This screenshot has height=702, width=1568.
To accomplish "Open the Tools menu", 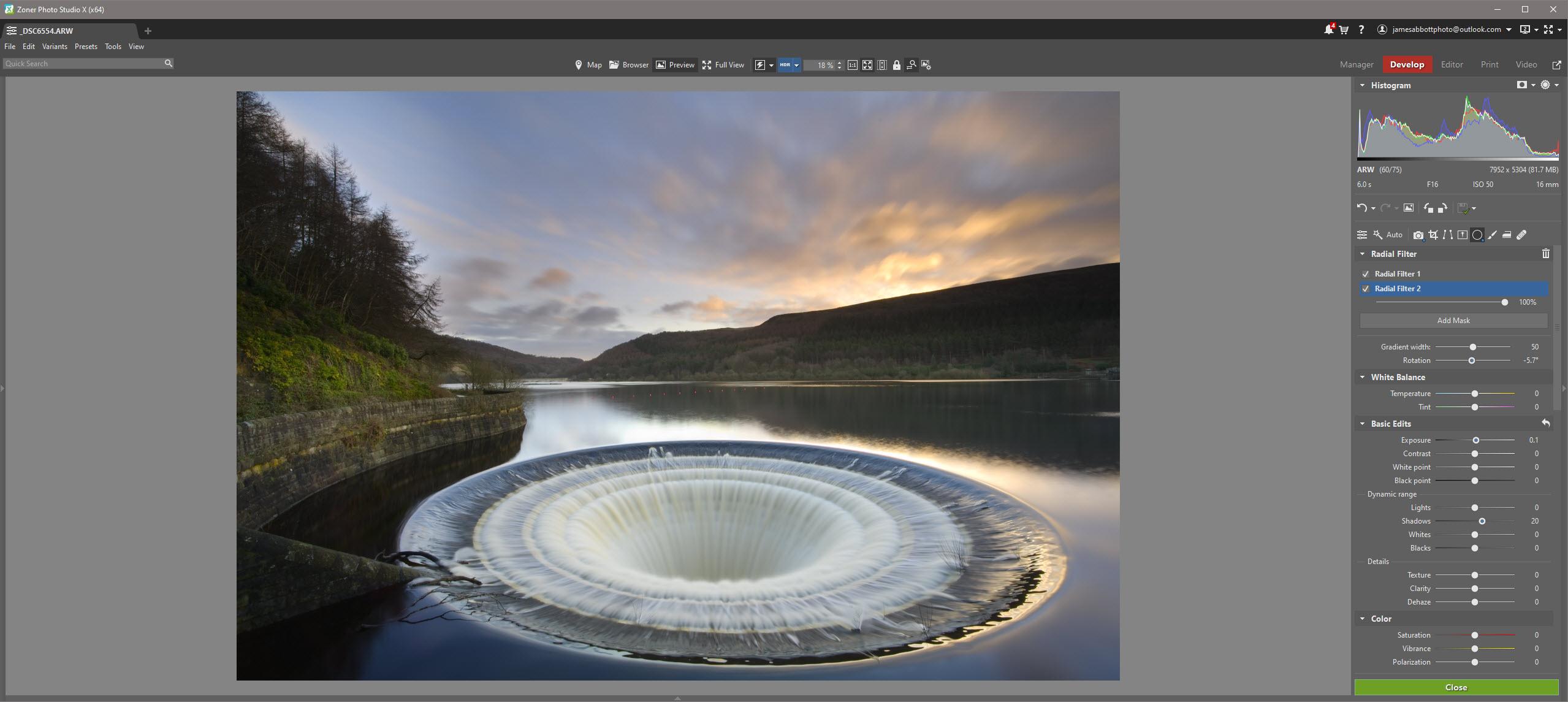I will [x=113, y=47].
